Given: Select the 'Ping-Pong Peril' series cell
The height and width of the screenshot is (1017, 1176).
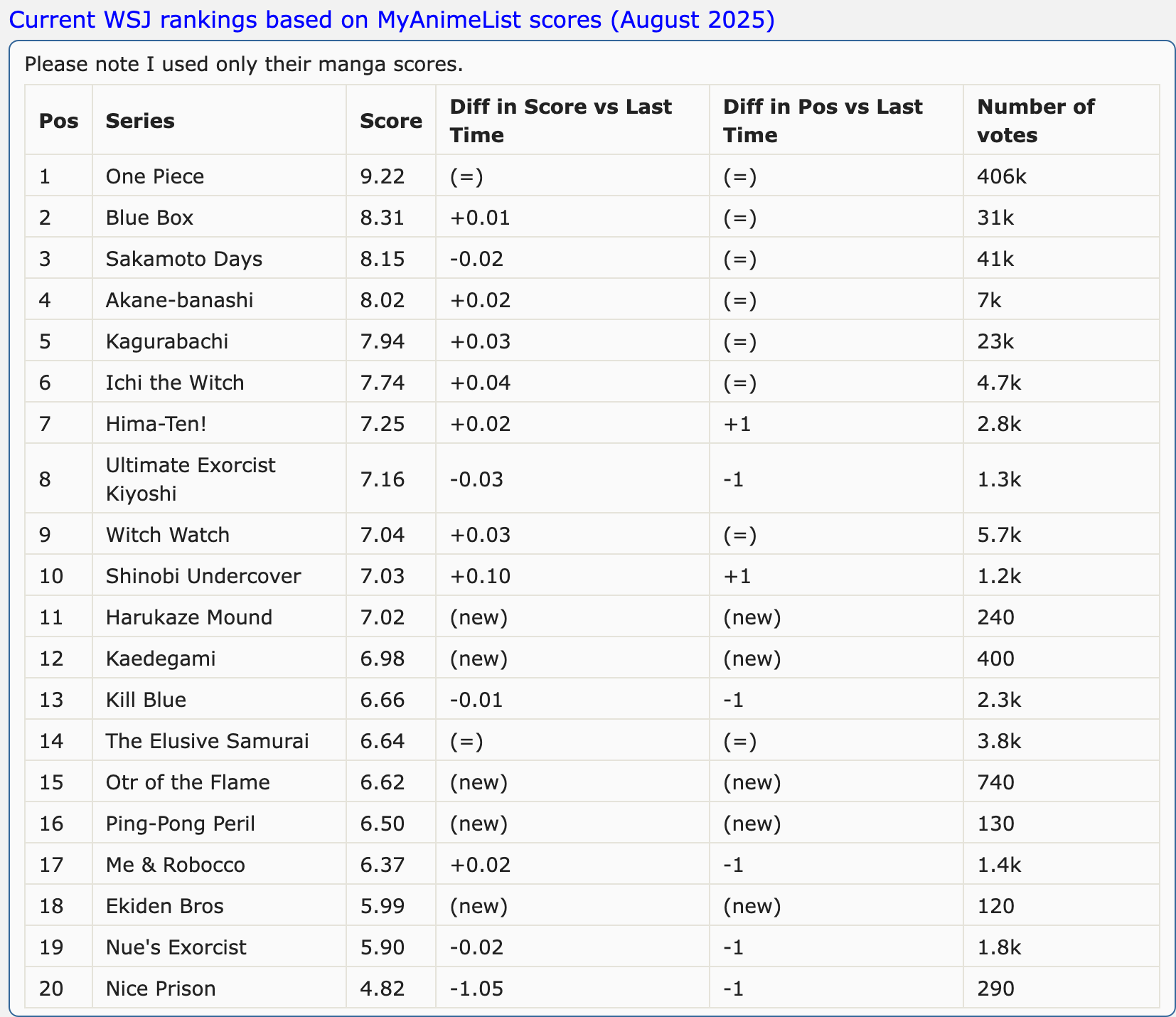Looking at the screenshot, I should (x=219, y=823).
